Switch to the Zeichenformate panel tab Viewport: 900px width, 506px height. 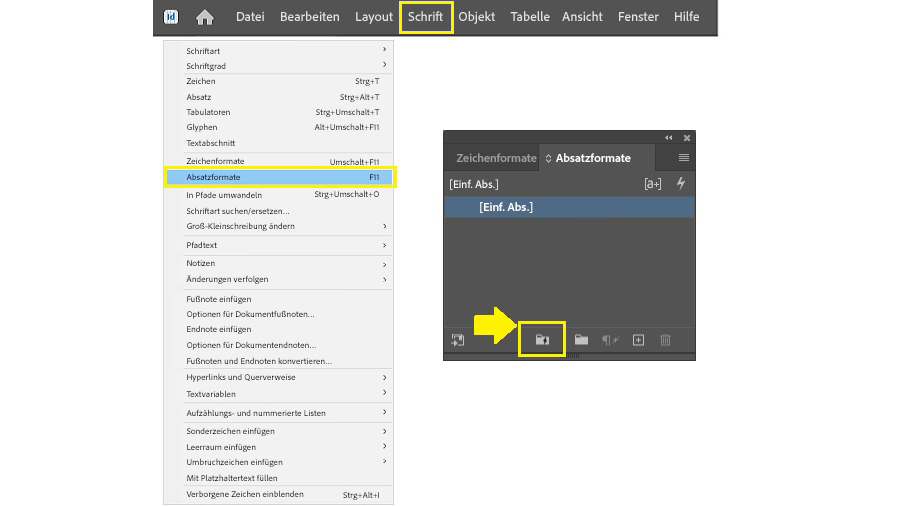pos(496,158)
